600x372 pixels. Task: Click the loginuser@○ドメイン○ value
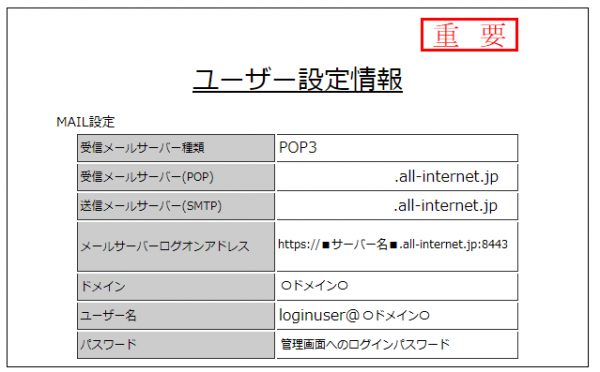(354, 315)
